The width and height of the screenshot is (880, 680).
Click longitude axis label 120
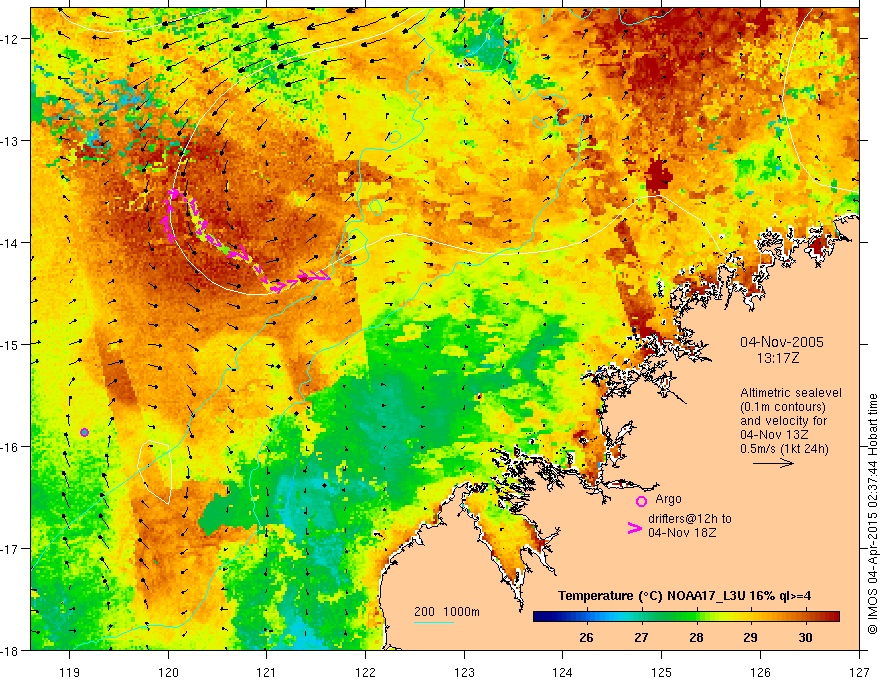pos(168,673)
